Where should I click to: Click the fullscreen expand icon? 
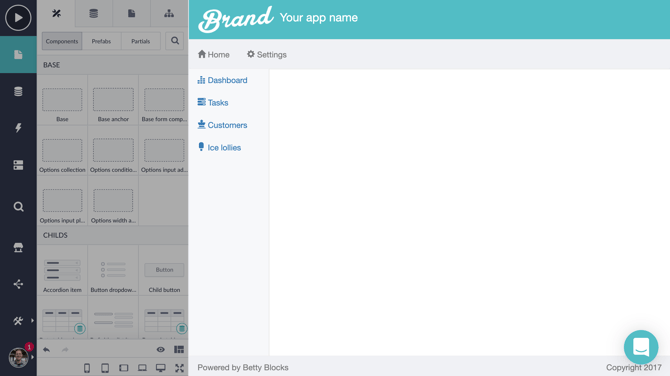click(179, 368)
